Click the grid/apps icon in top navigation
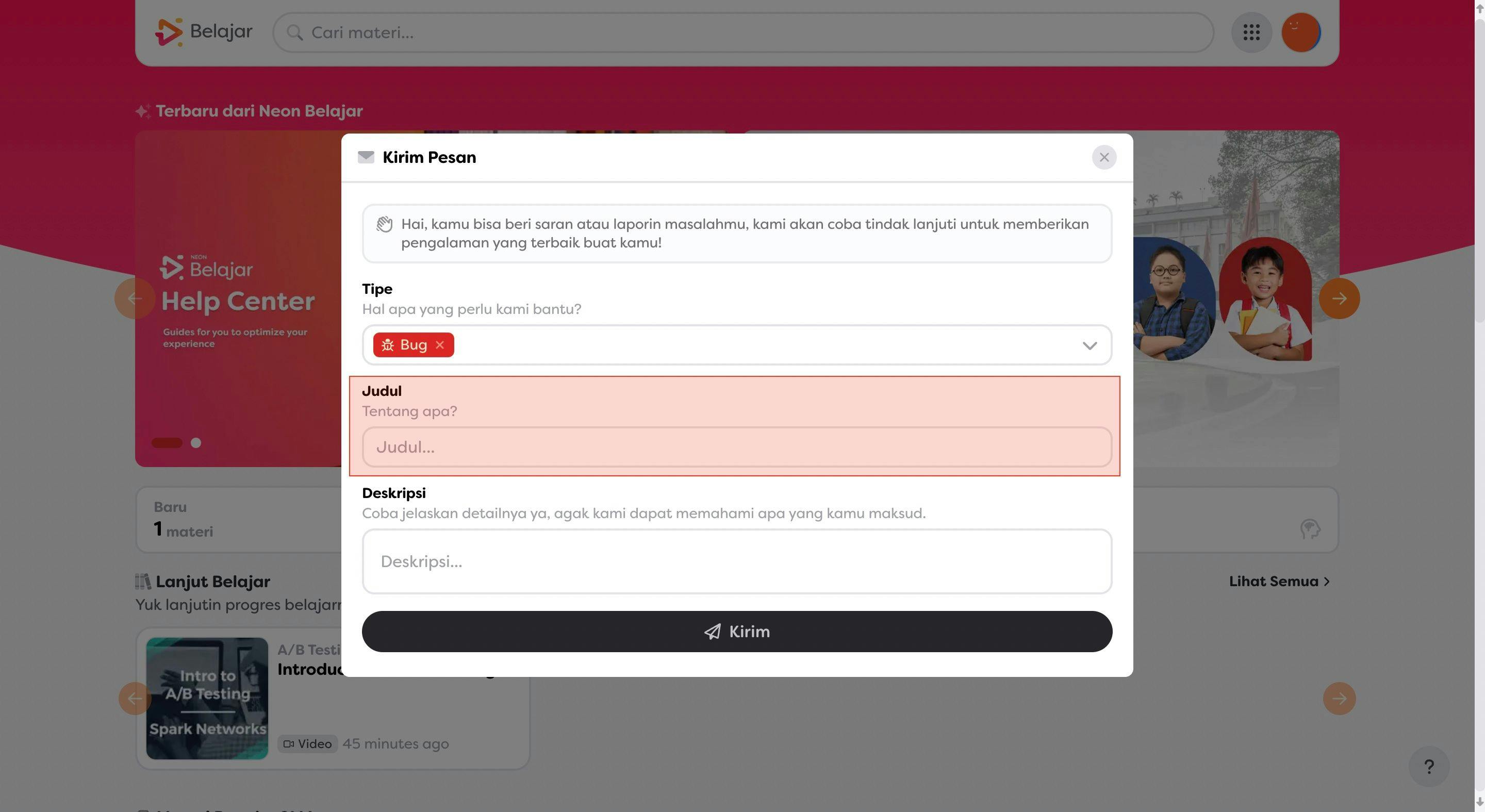The image size is (1485, 812). click(1251, 31)
